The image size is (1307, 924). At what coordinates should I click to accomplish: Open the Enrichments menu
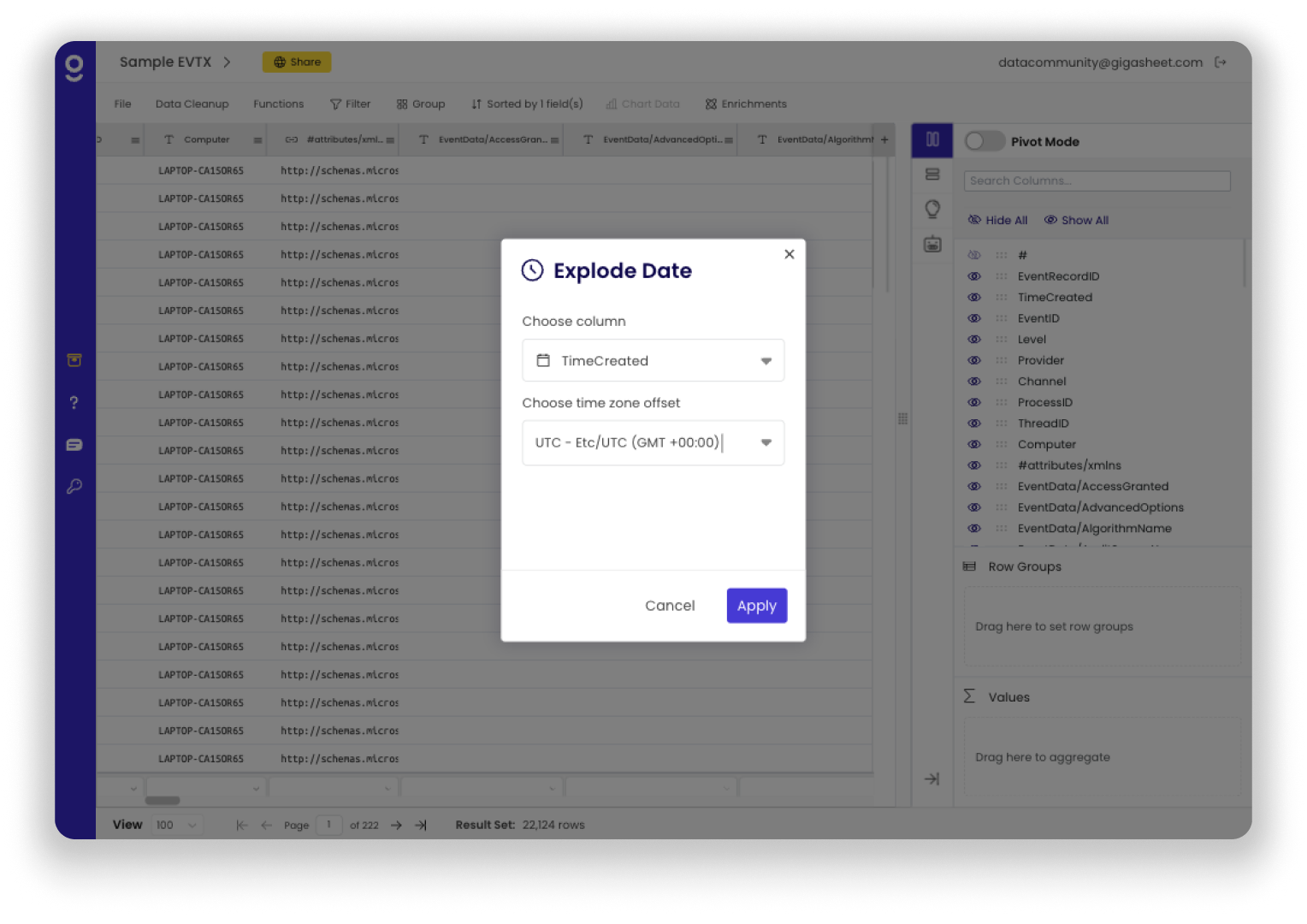(745, 104)
